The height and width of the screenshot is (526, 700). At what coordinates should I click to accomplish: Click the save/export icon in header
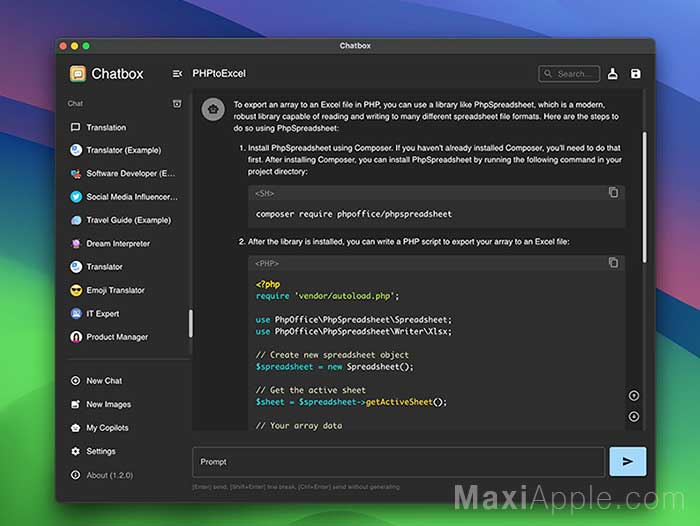pos(635,74)
